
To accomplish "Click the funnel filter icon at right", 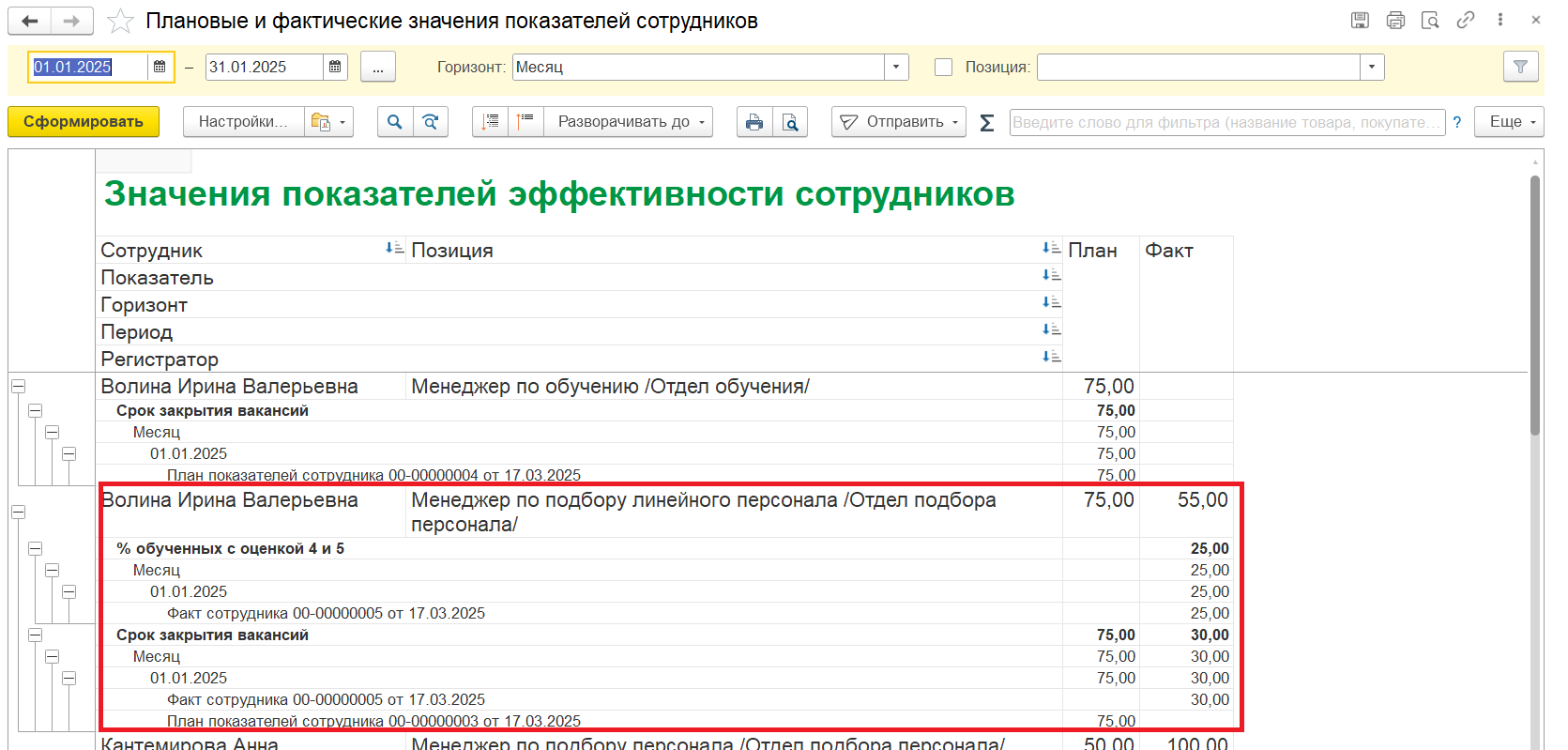I will click(1520, 67).
